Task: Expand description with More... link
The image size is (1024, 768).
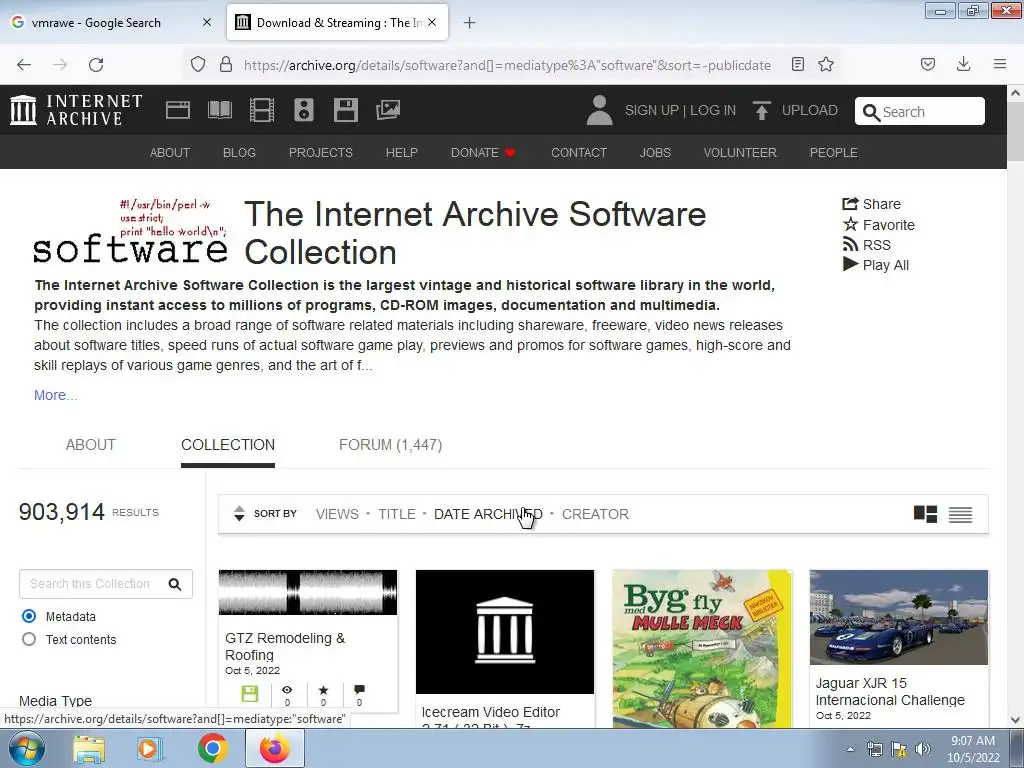Action: [56, 395]
